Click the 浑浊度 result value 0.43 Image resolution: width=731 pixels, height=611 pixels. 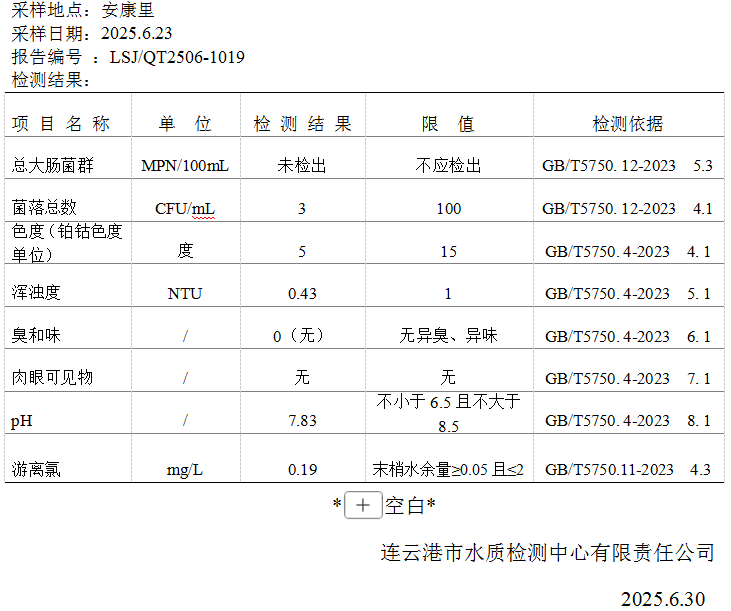302,293
